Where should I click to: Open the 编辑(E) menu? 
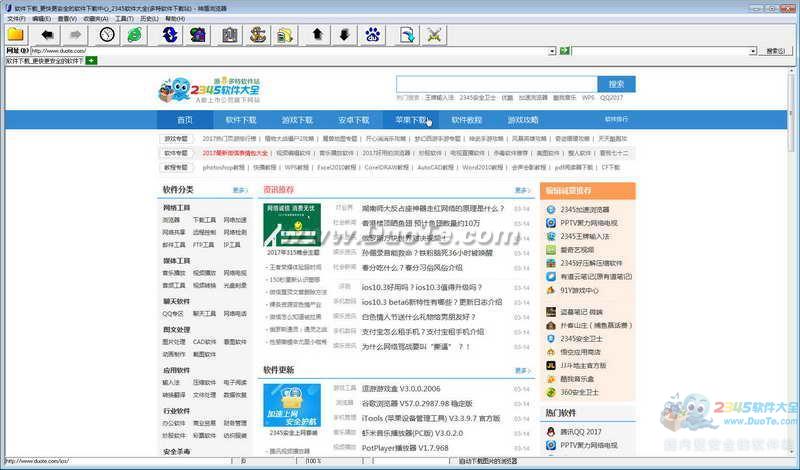pos(41,19)
